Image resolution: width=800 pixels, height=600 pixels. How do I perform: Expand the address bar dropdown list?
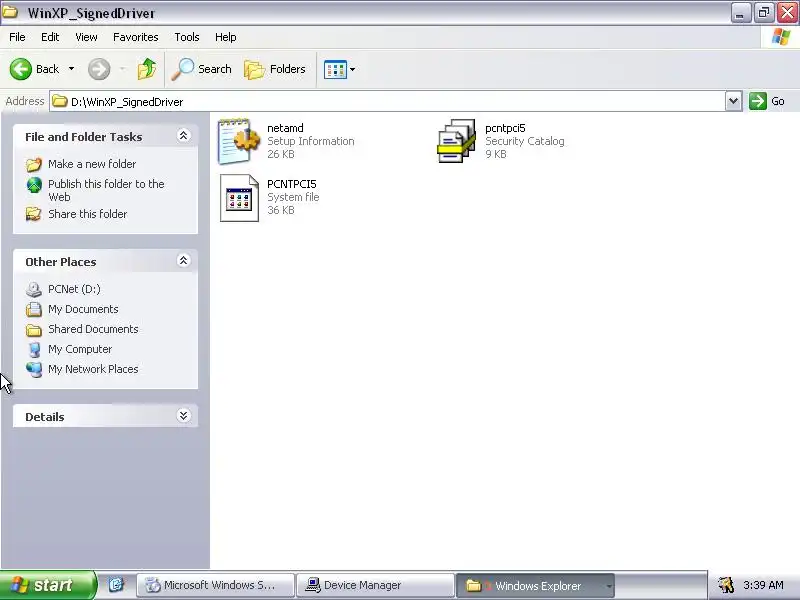click(x=733, y=102)
